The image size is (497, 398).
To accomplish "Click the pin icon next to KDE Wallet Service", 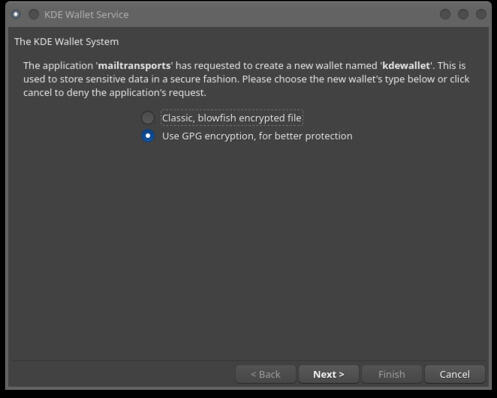I will coord(34,14).
